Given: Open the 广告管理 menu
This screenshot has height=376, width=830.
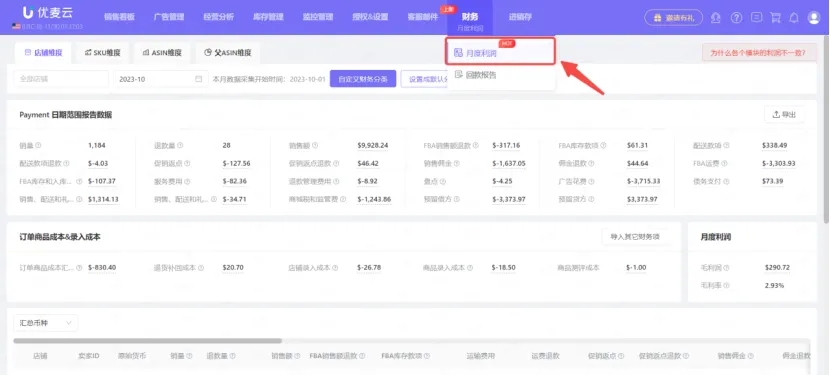Looking at the screenshot, I should 169,17.
